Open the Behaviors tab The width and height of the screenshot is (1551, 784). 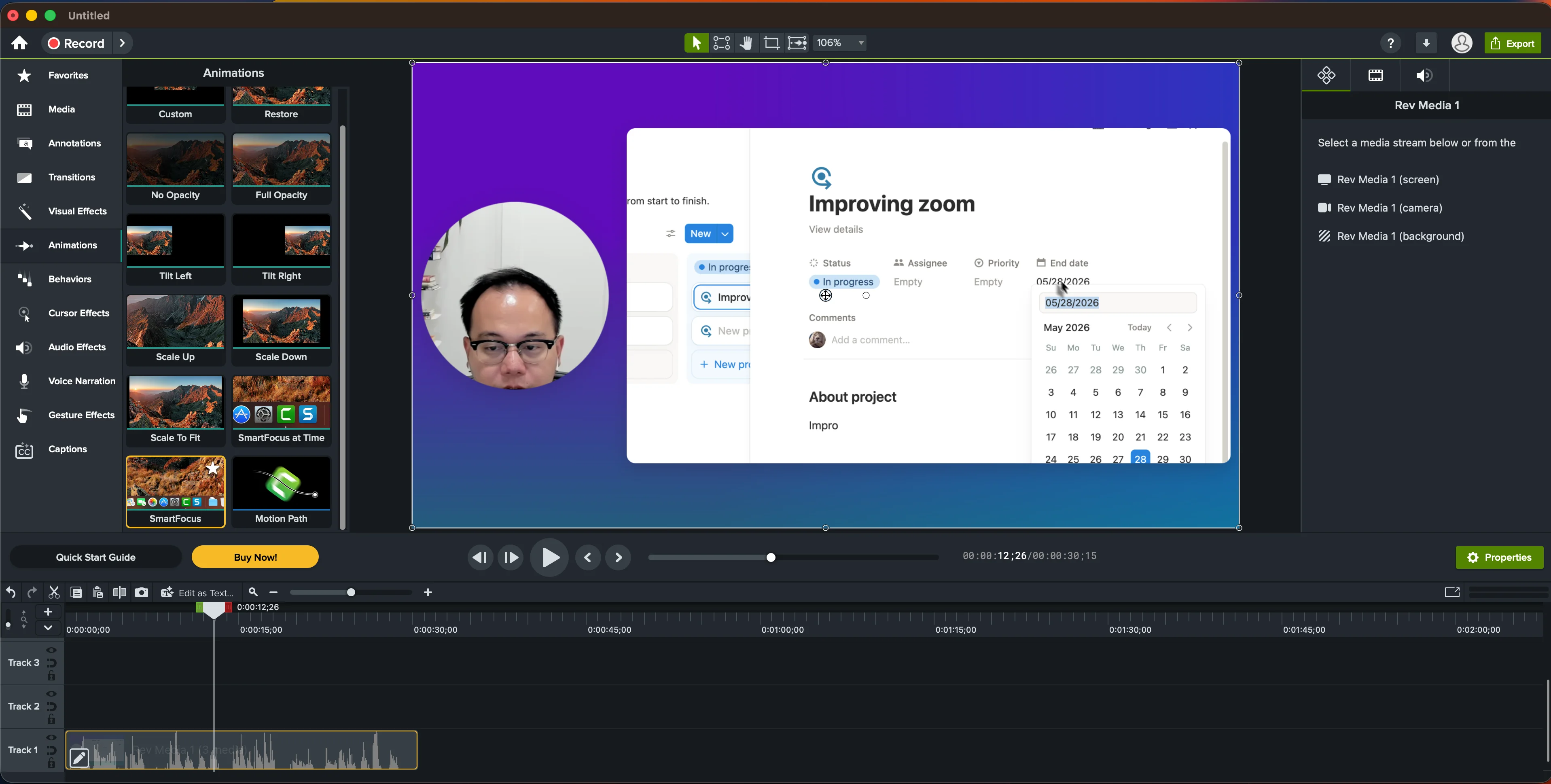click(61, 280)
